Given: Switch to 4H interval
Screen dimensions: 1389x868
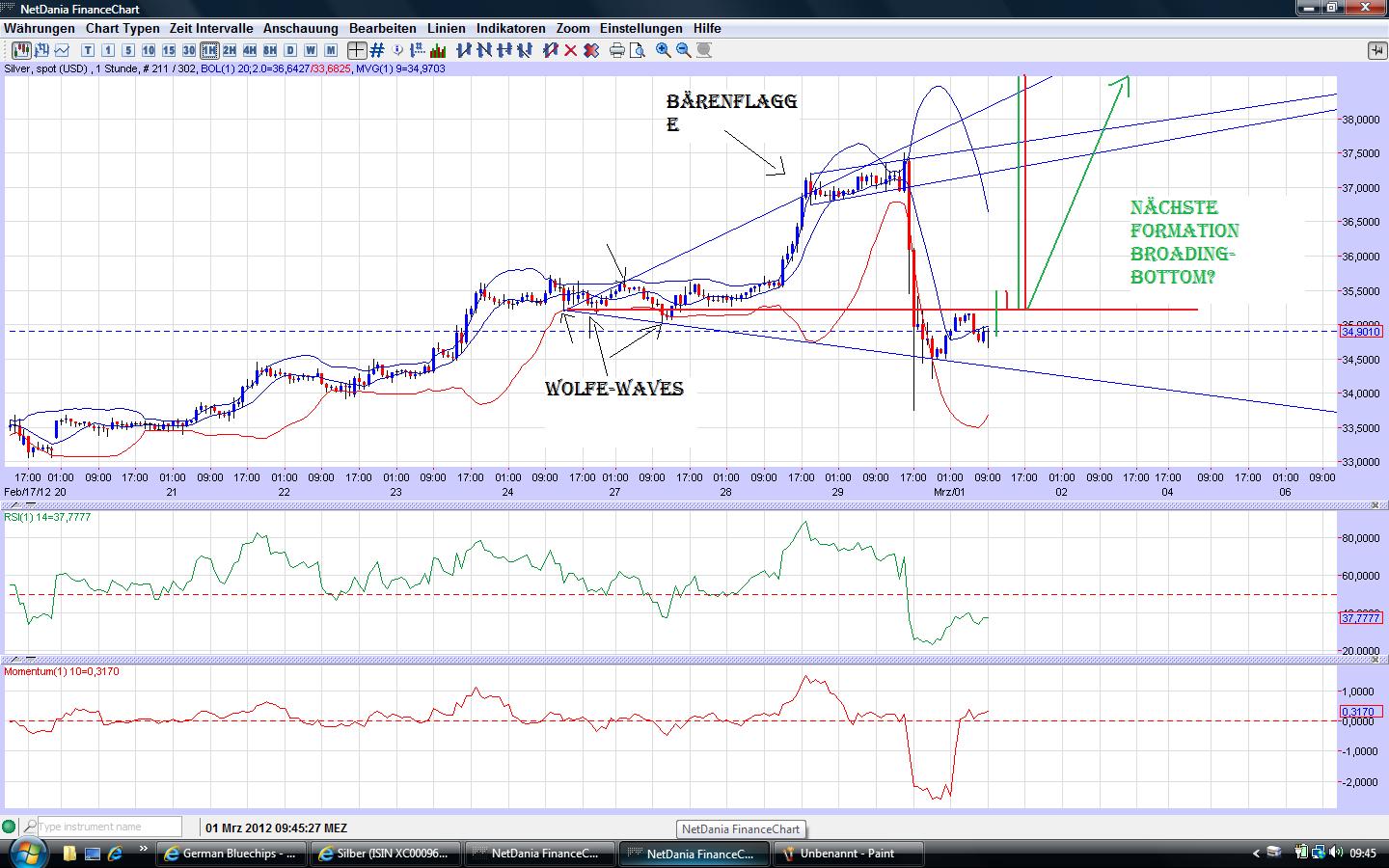Looking at the screenshot, I should click(250, 50).
